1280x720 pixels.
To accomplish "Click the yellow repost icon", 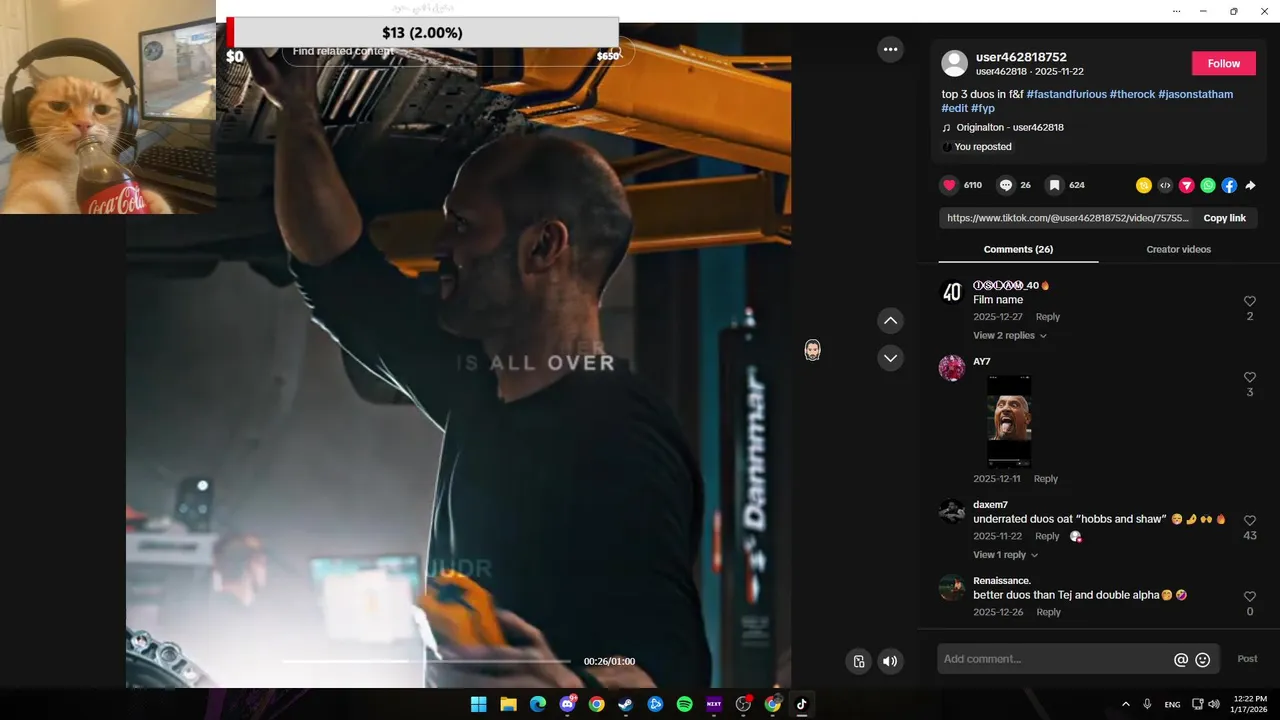I will pyautogui.click(x=1144, y=185).
